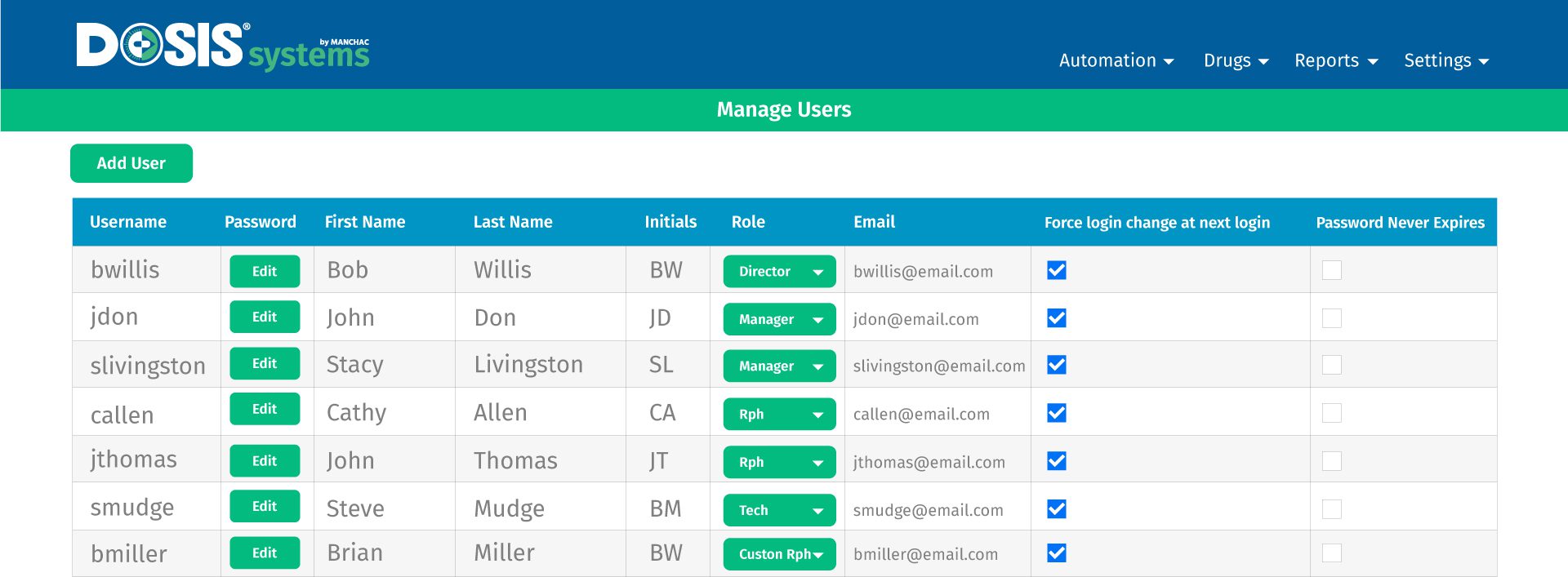
Task: Click the Add User button
Action: pyautogui.click(x=131, y=163)
